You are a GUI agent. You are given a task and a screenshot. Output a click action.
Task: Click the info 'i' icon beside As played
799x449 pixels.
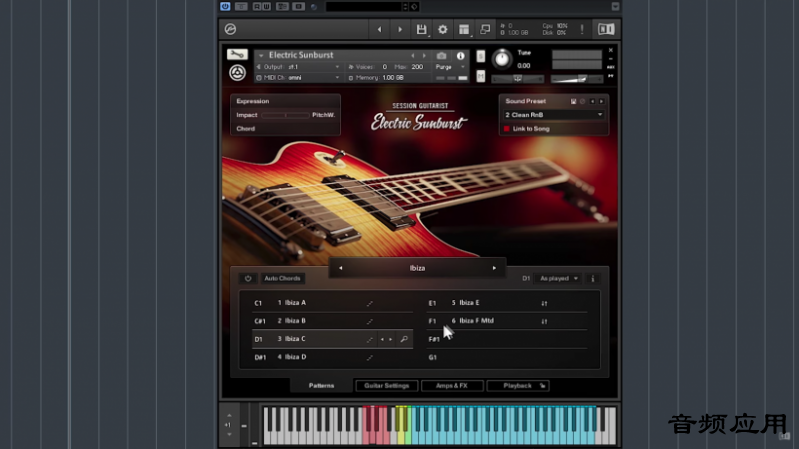(x=593, y=279)
